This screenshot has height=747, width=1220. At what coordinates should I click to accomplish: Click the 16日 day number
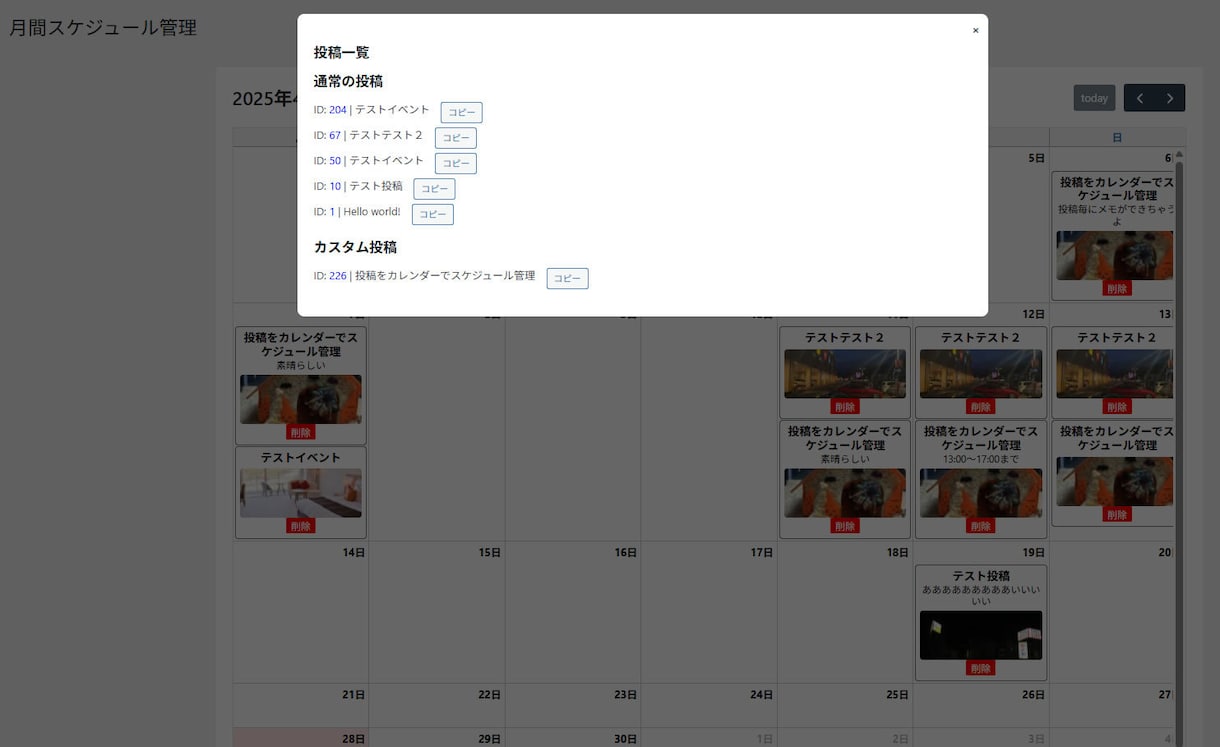click(x=625, y=552)
